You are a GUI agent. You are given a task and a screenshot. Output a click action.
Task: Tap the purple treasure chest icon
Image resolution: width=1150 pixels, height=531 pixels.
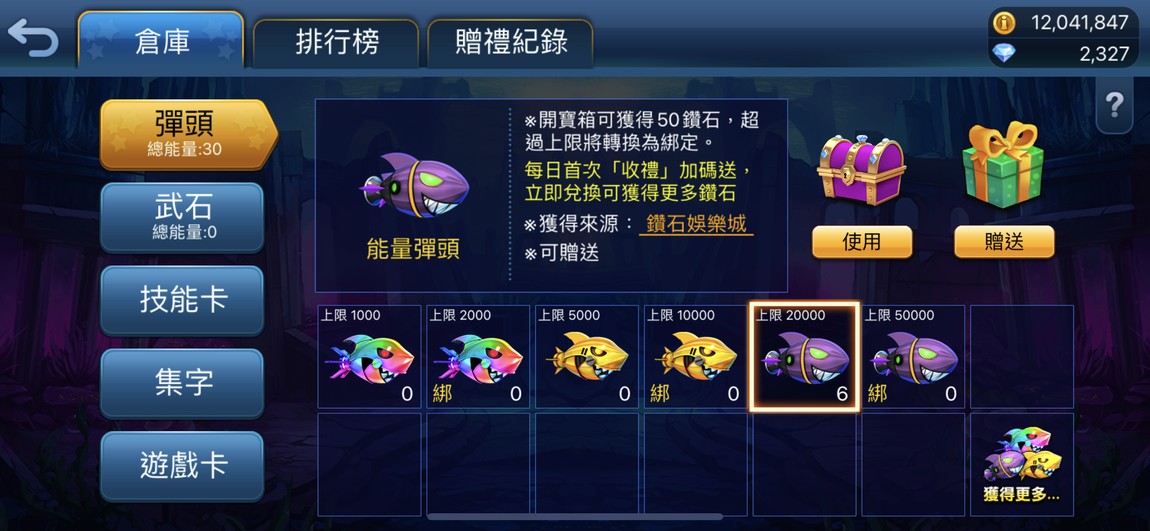coord(861,170)
